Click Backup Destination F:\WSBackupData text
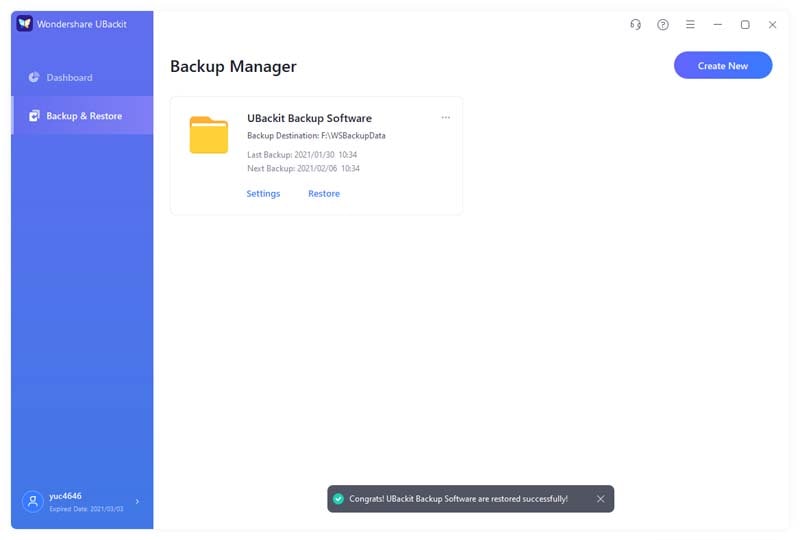Viewport: 800px width, 540px height. [316, 136]
